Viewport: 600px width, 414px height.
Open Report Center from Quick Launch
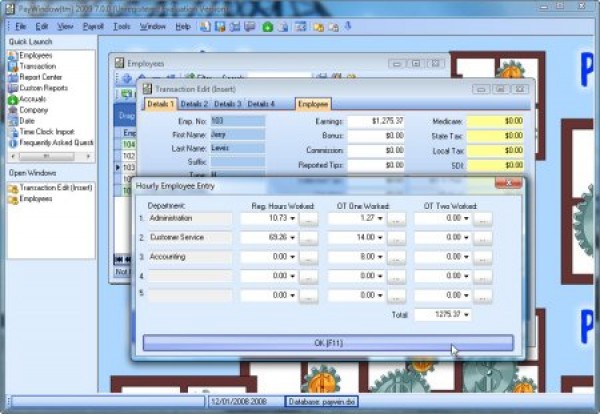point(35,77)
